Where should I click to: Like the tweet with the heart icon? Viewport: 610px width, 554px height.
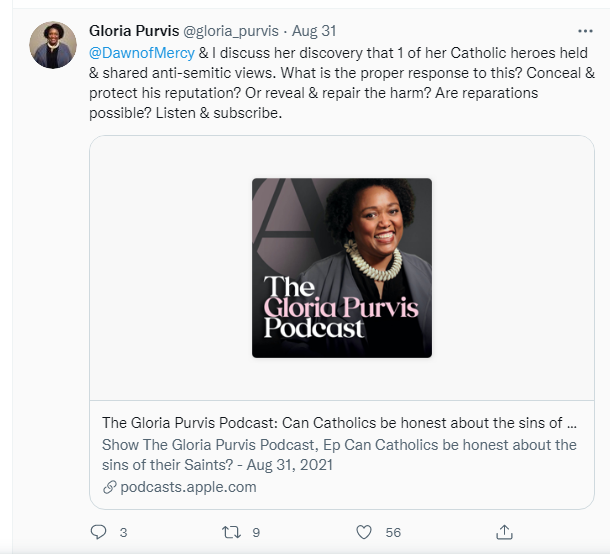click(x=365, y=532)
